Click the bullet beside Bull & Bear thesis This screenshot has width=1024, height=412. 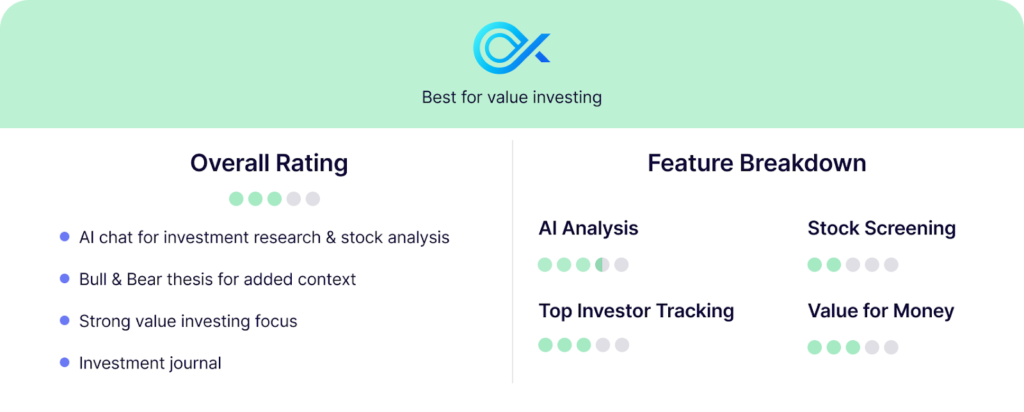click(64, 279)
